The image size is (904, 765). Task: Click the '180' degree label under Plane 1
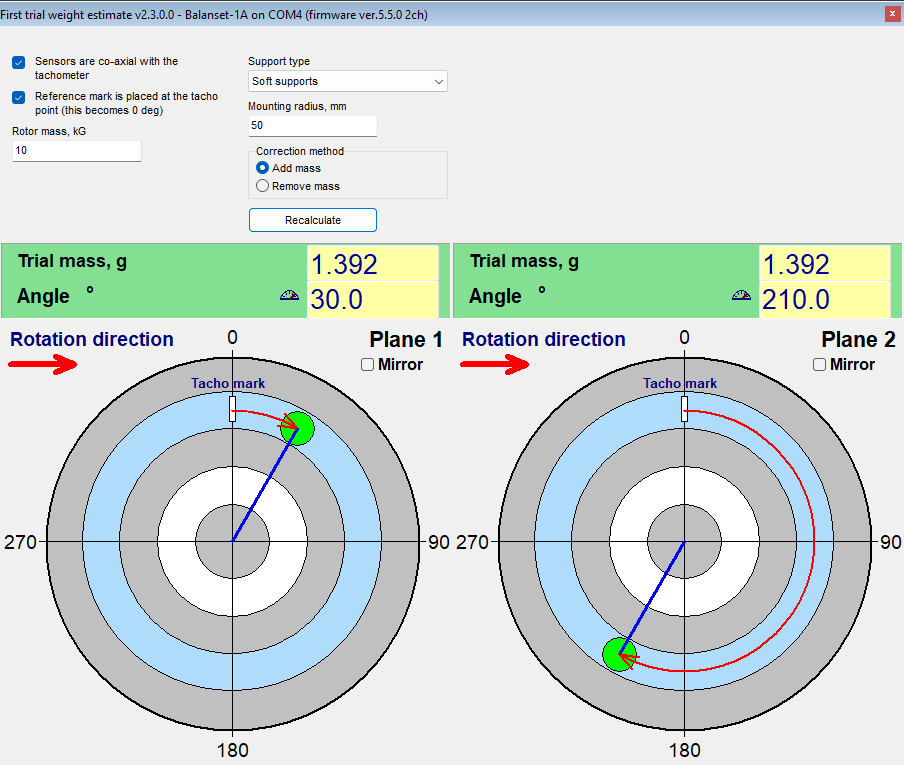tap(232, 750)
